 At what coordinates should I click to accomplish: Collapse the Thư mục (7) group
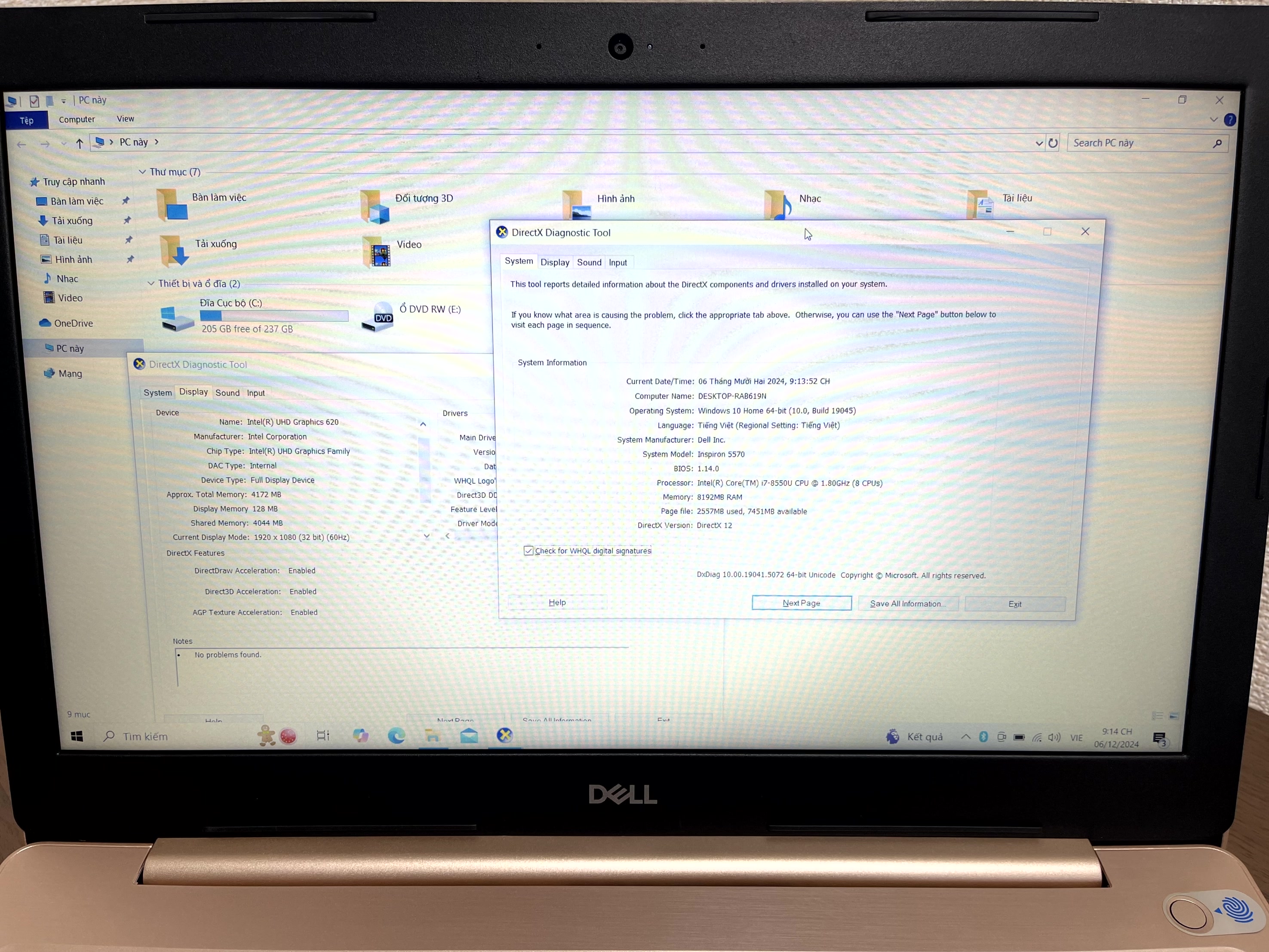pos(142,172)
